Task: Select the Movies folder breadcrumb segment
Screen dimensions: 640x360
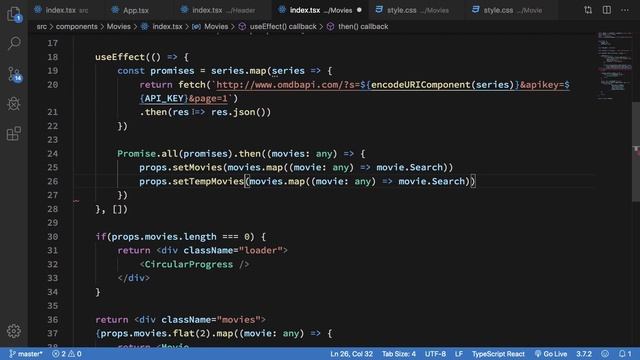Action: [x=118, y=27]
